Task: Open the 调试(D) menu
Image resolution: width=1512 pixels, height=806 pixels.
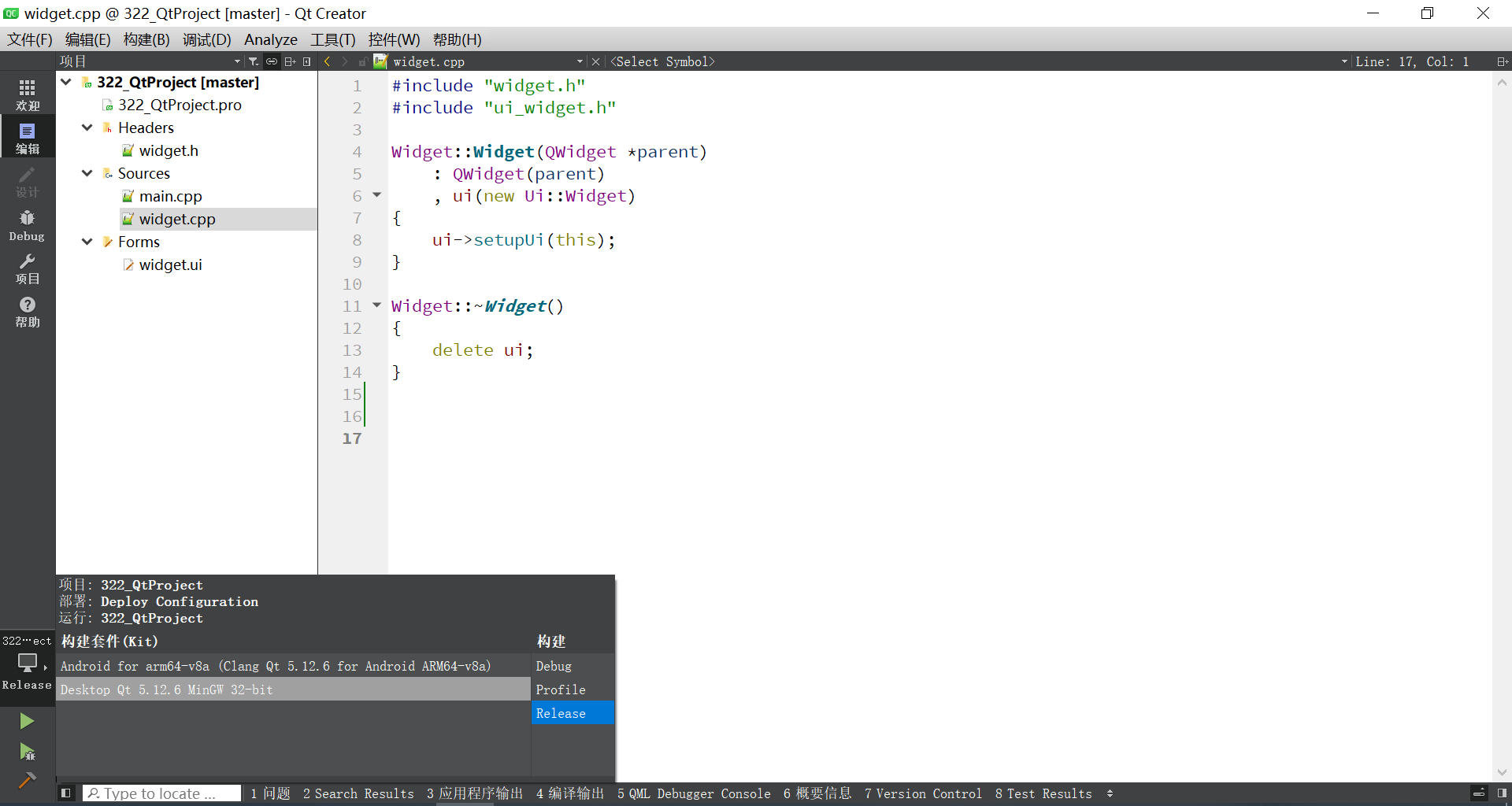Action: click(207, 39)
